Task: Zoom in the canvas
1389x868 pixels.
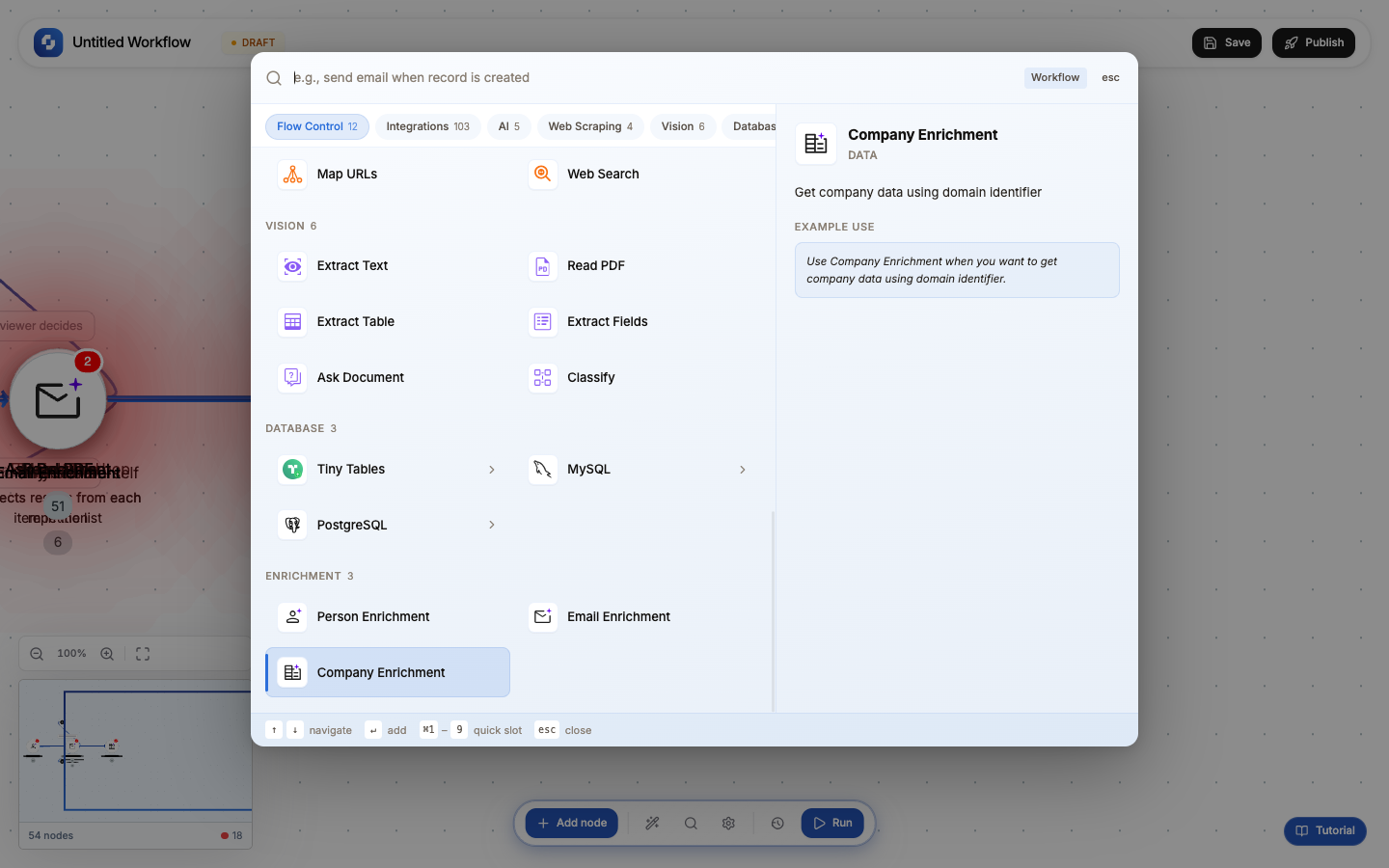Action: (x=107, y=654)
